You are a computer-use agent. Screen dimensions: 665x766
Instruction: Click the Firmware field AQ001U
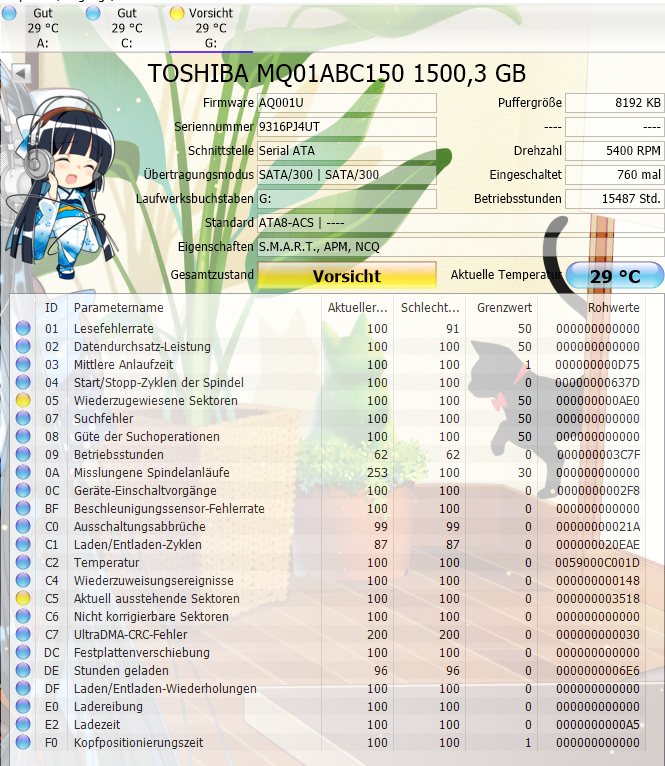point(347,103)
